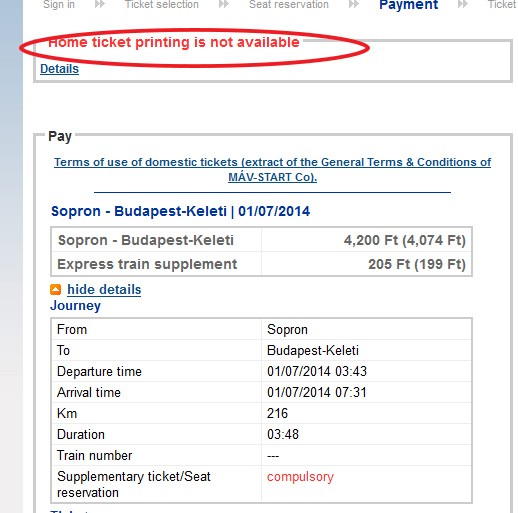
Task: Click the Sopron - Budapest-Keleti date heading
Action: click(x=180, y=211)
